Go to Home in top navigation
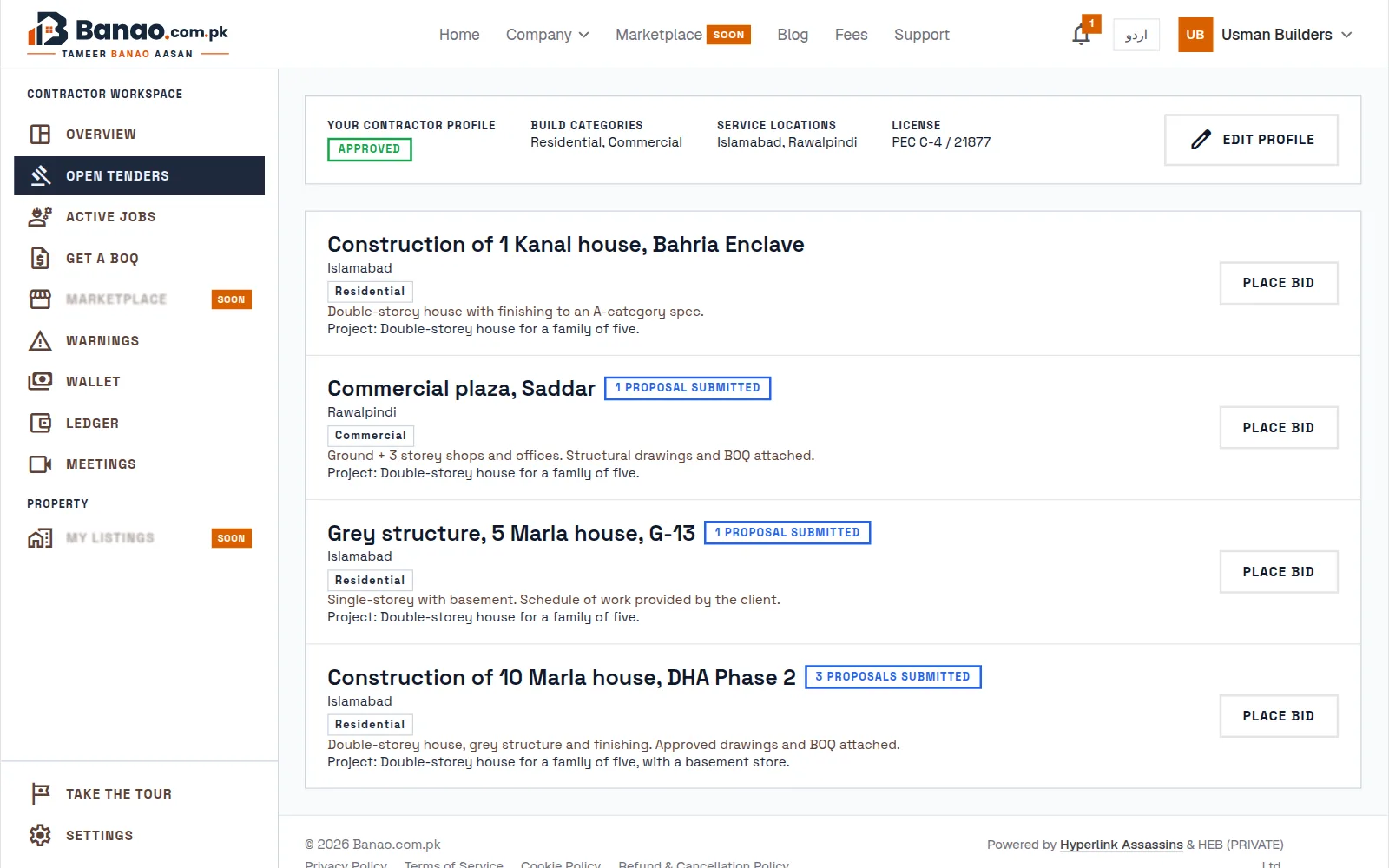 click(x=459, y=35)
